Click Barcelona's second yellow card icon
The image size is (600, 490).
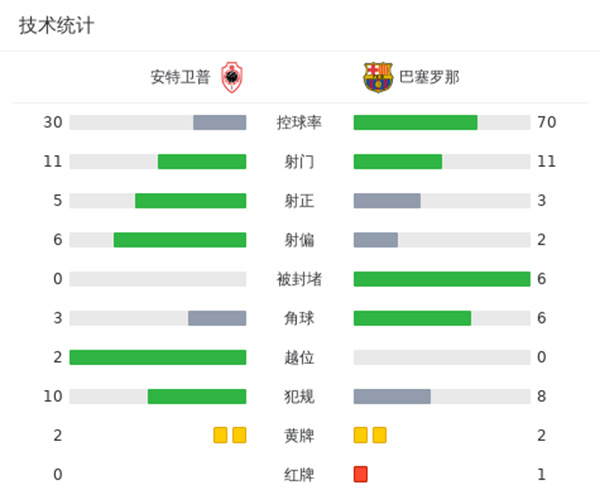[x=380, y=435]
